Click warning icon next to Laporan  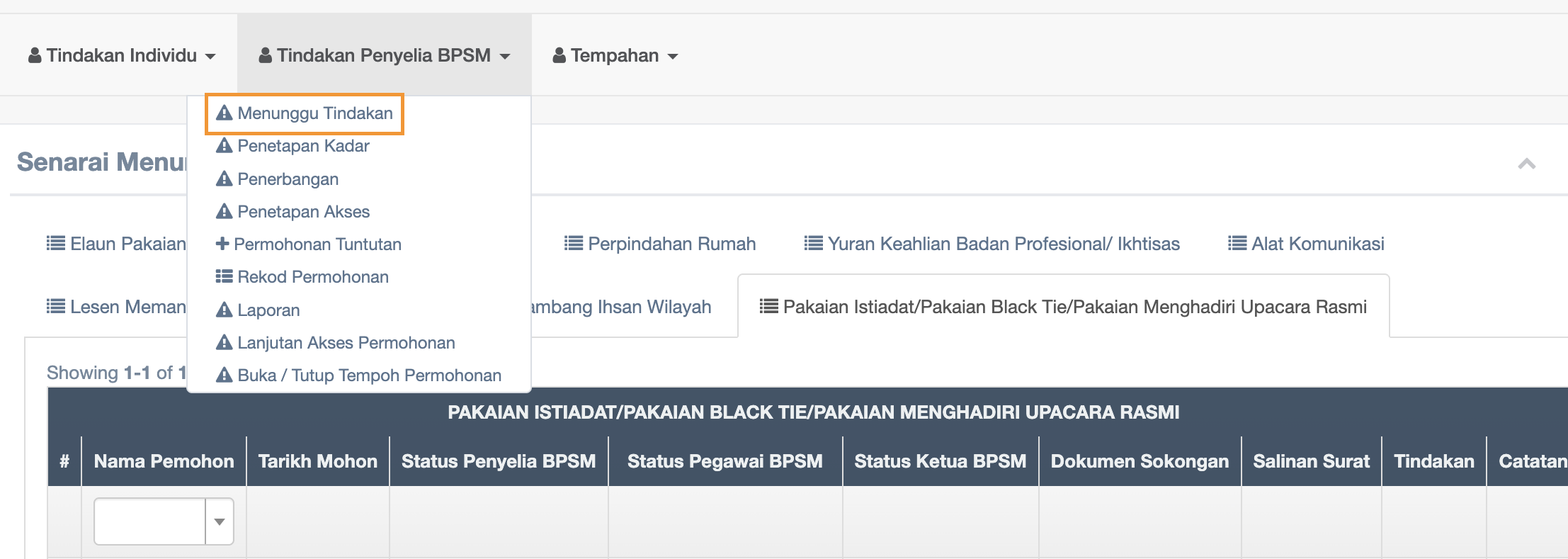tap(224, 310)
